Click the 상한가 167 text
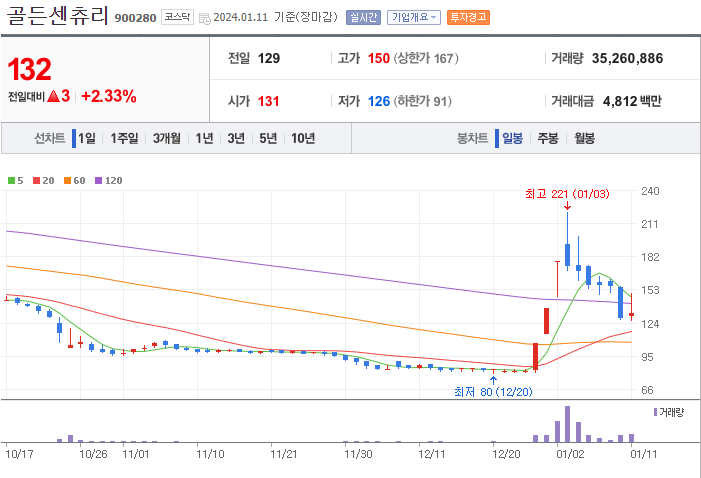The width and height of the screenshot is (701, 478). coord(426,58)
